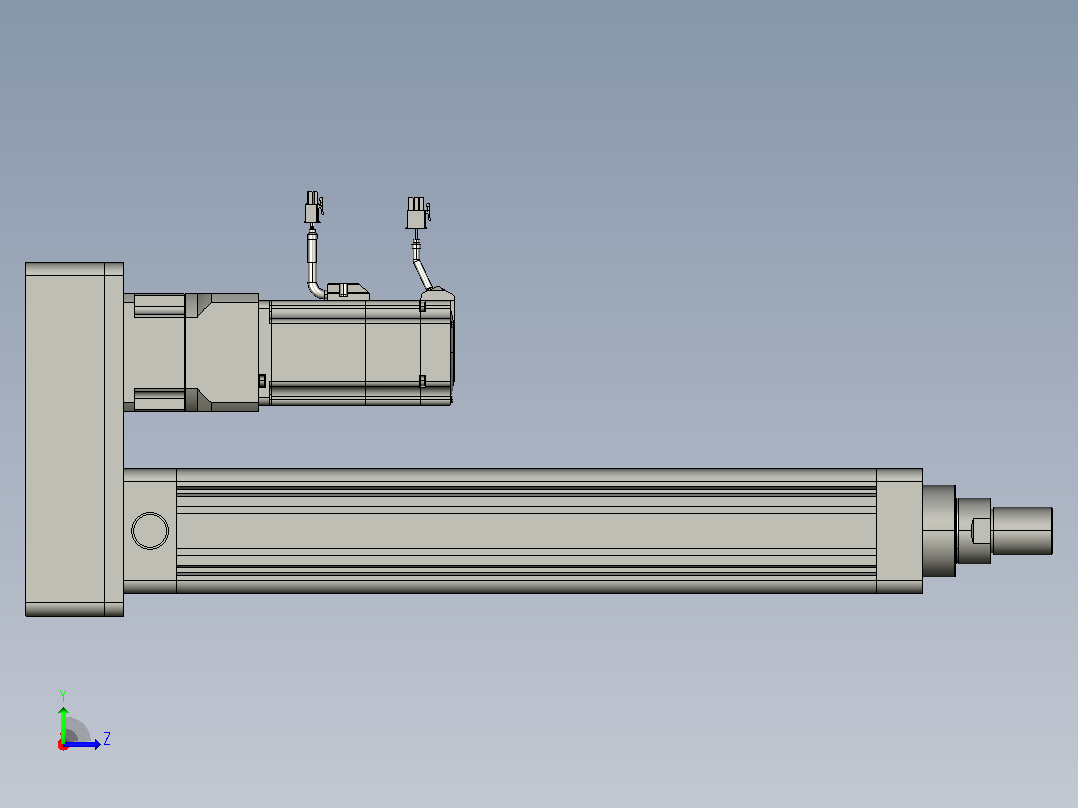Select the long ribbed cylinder barrel

click(526, 531)
